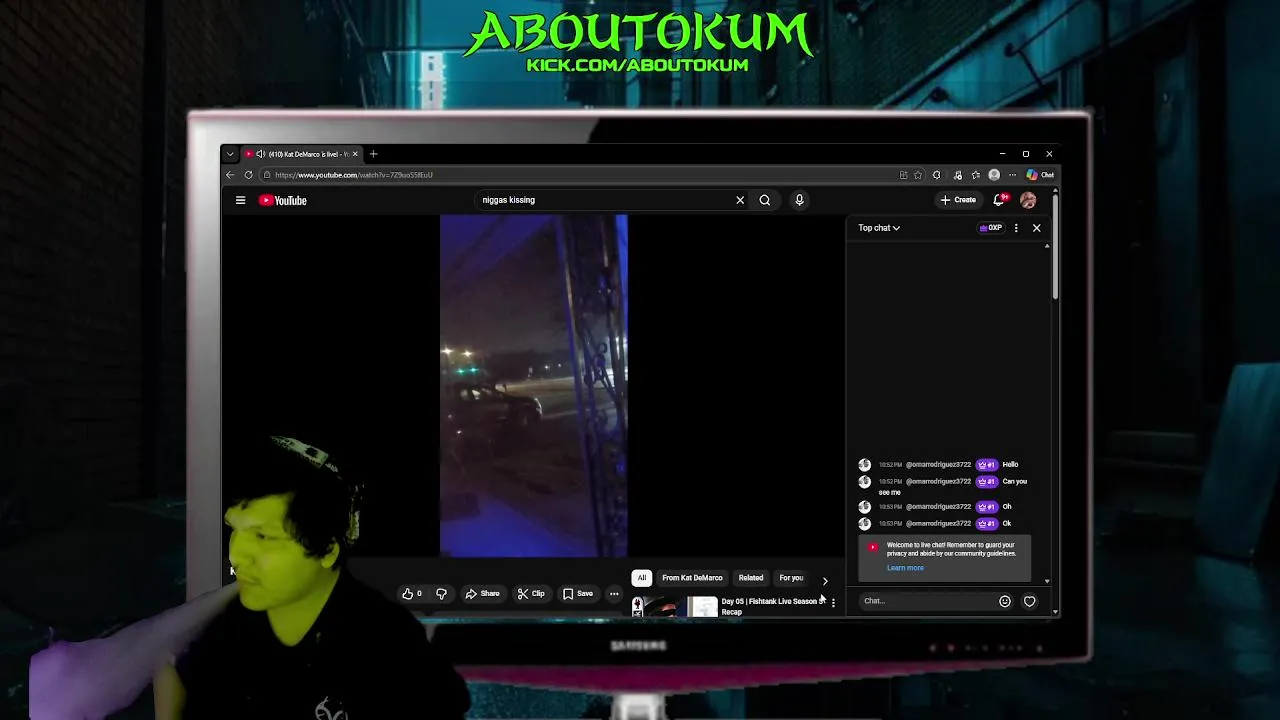The image size is (1280, 720).
Task: Select the For you filter chip
Action: tap(791, 578)
